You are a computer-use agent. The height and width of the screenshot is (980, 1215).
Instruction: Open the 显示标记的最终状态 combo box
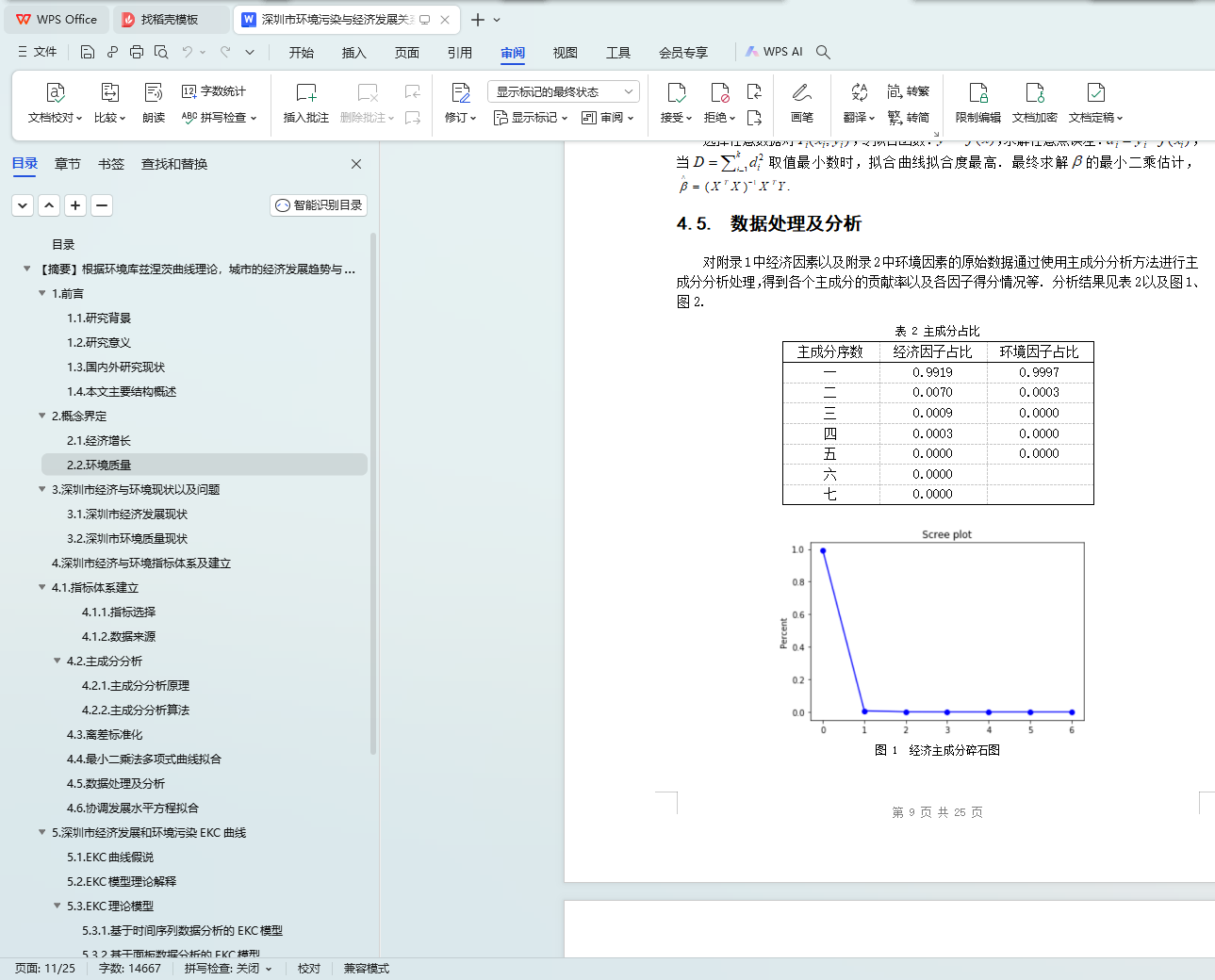[564, 91]
